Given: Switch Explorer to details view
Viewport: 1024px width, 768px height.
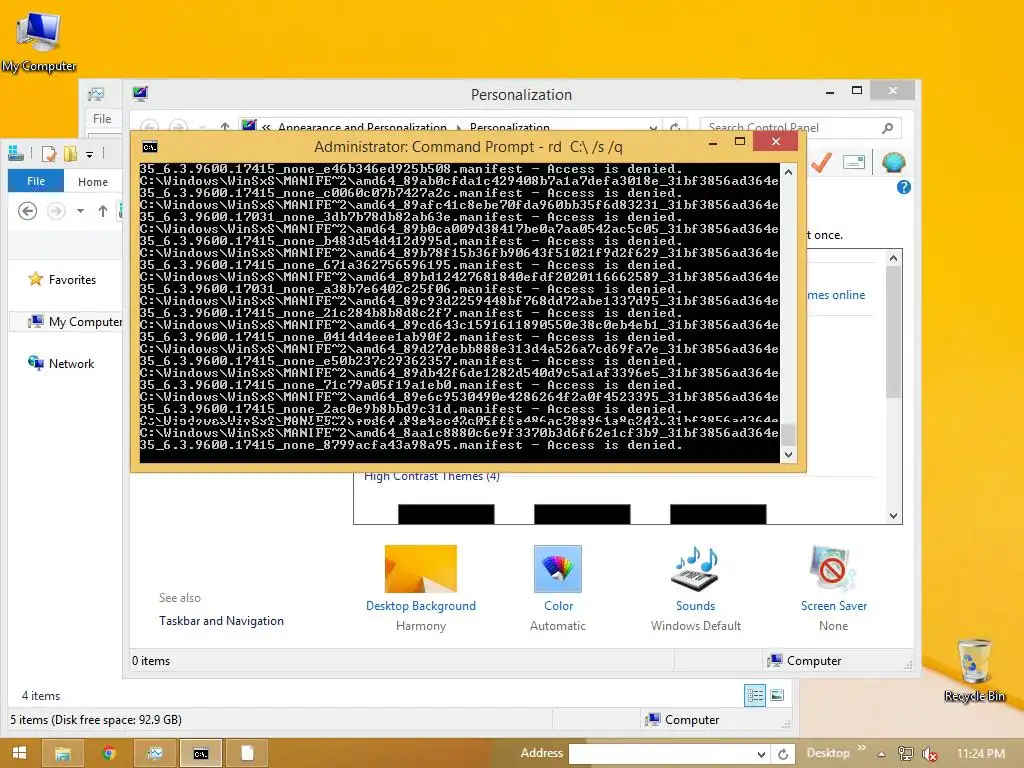Looking at the screenshot, I should tap(755, 696).
